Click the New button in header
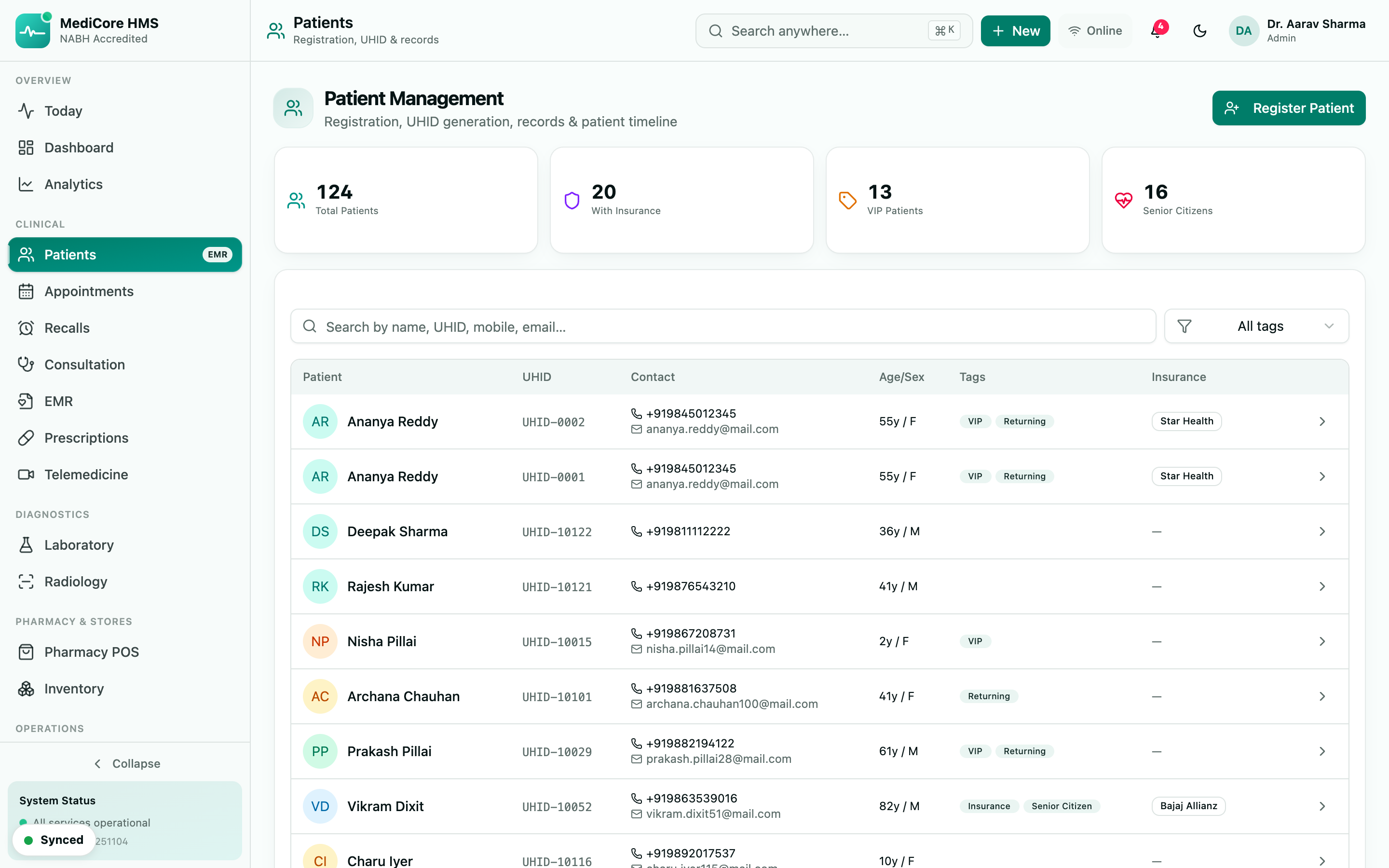 1015,31
